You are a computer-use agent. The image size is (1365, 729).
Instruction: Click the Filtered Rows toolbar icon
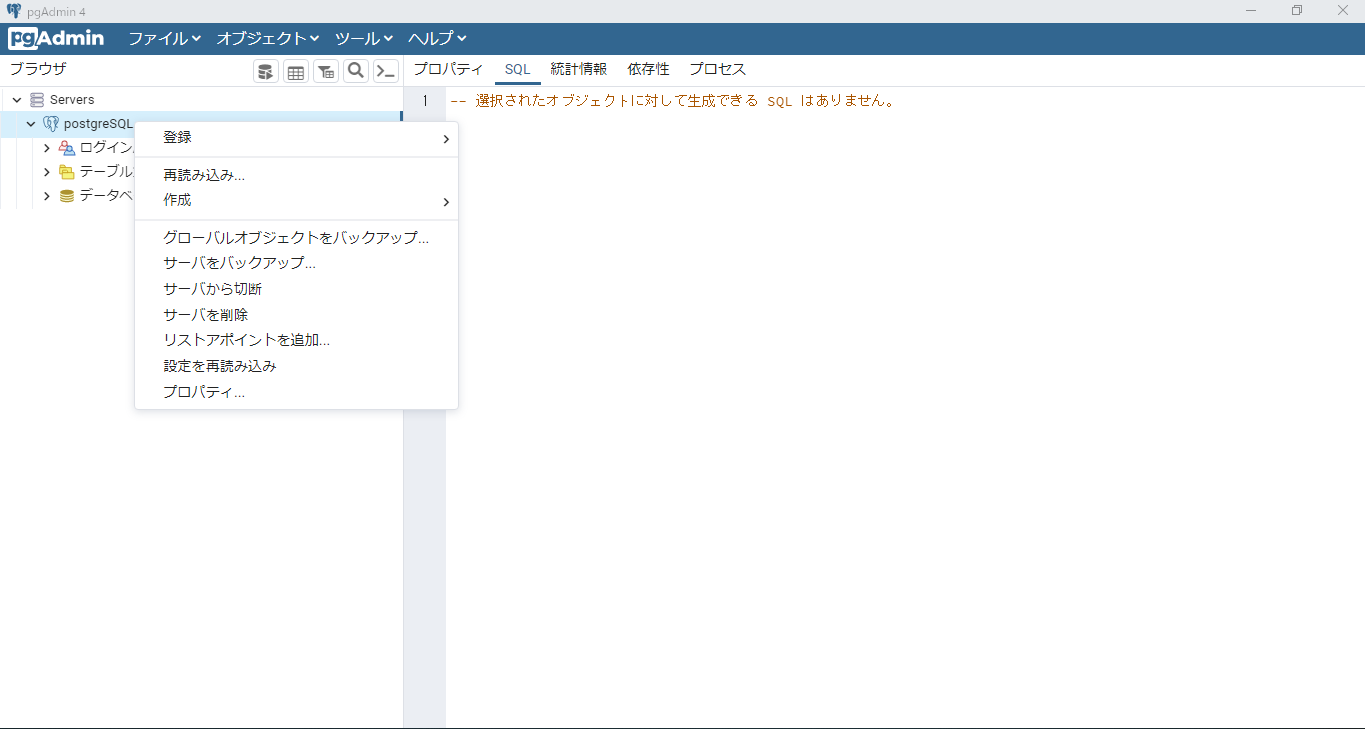pyautogui.click(x=325, y=71)
